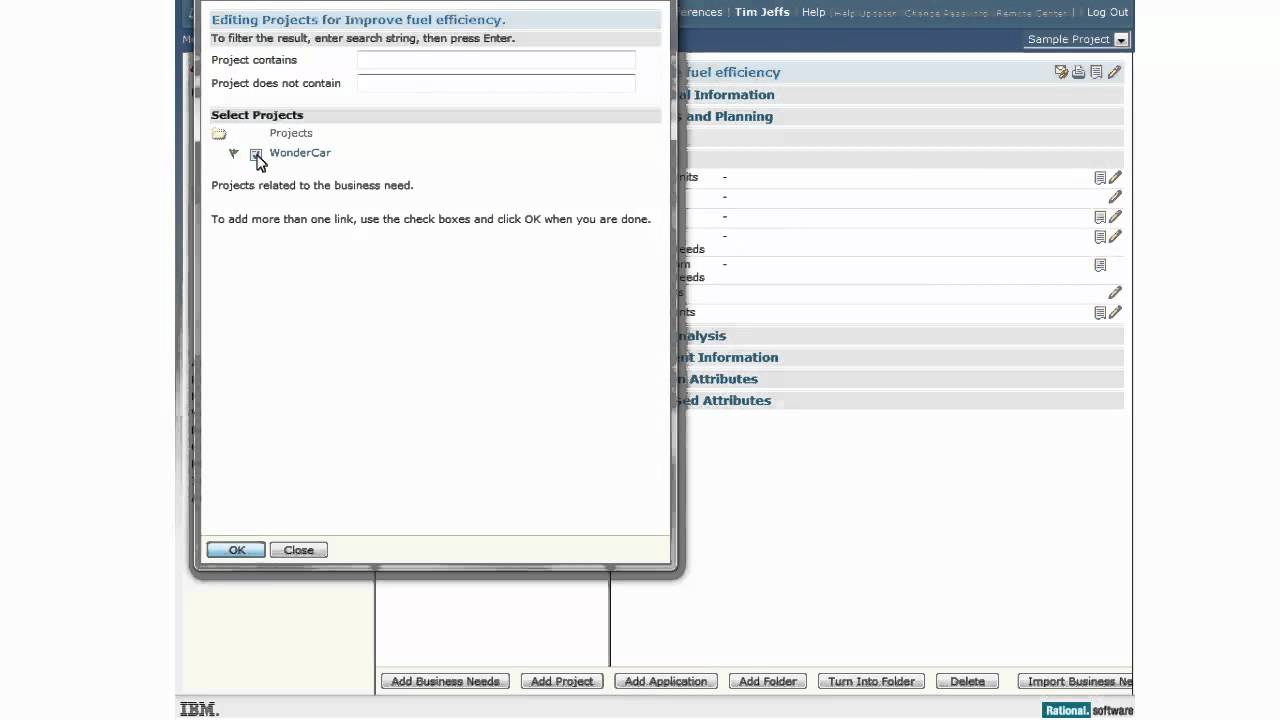Image resolution: width=1280 pixels, height=720 pixels.
Task: Click the pencil edit icon in title row
Action: (x=1114, y=72)
